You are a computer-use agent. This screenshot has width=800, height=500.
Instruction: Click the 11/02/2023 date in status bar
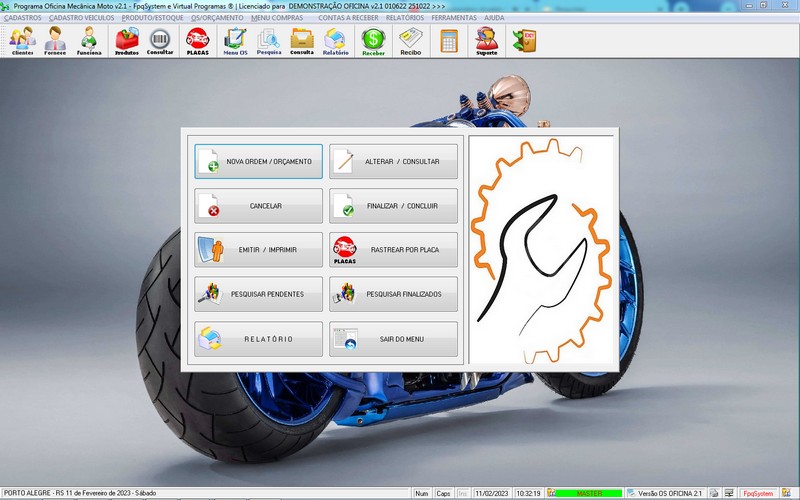click(x=492, y=493)
